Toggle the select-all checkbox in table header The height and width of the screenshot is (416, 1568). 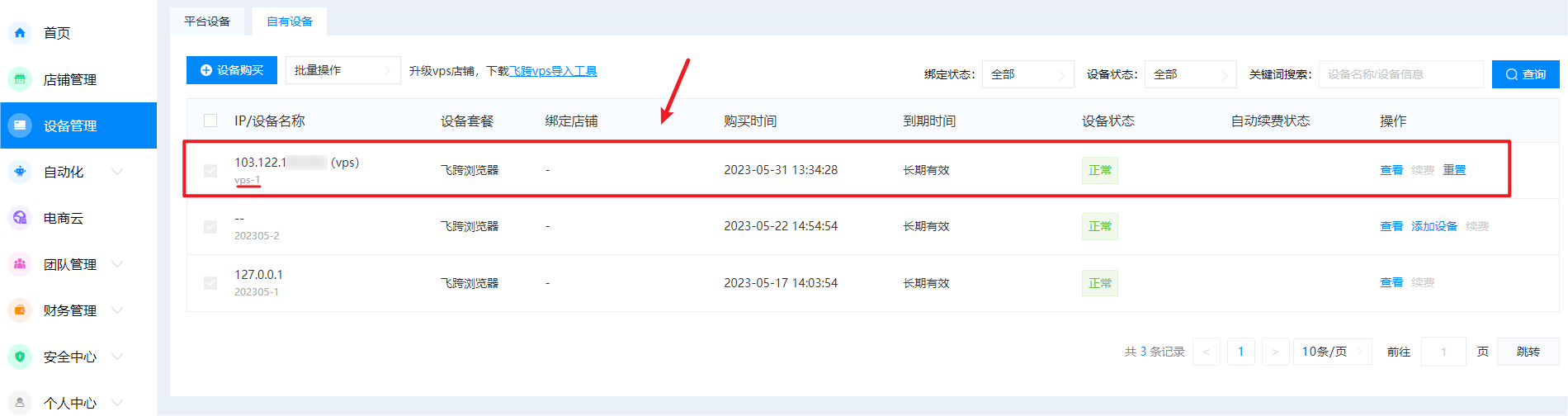click(x=210, y=121)
